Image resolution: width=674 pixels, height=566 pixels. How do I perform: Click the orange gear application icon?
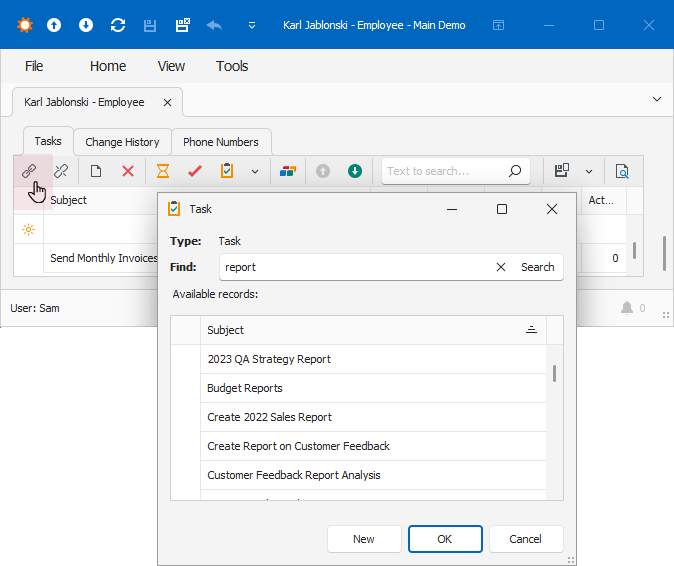[x=25, y=25]
